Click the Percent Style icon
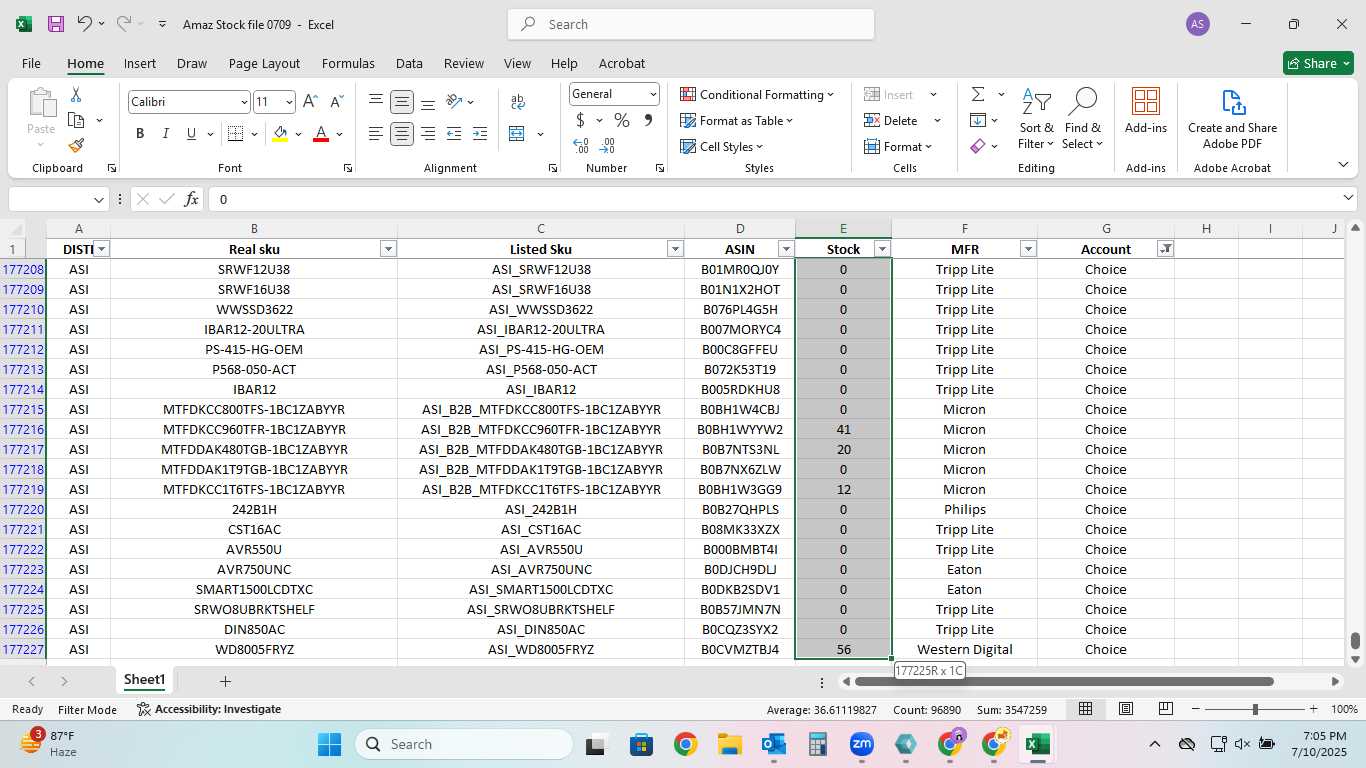This screenshot has width=1366, height=768. click(x=622, y=121)
